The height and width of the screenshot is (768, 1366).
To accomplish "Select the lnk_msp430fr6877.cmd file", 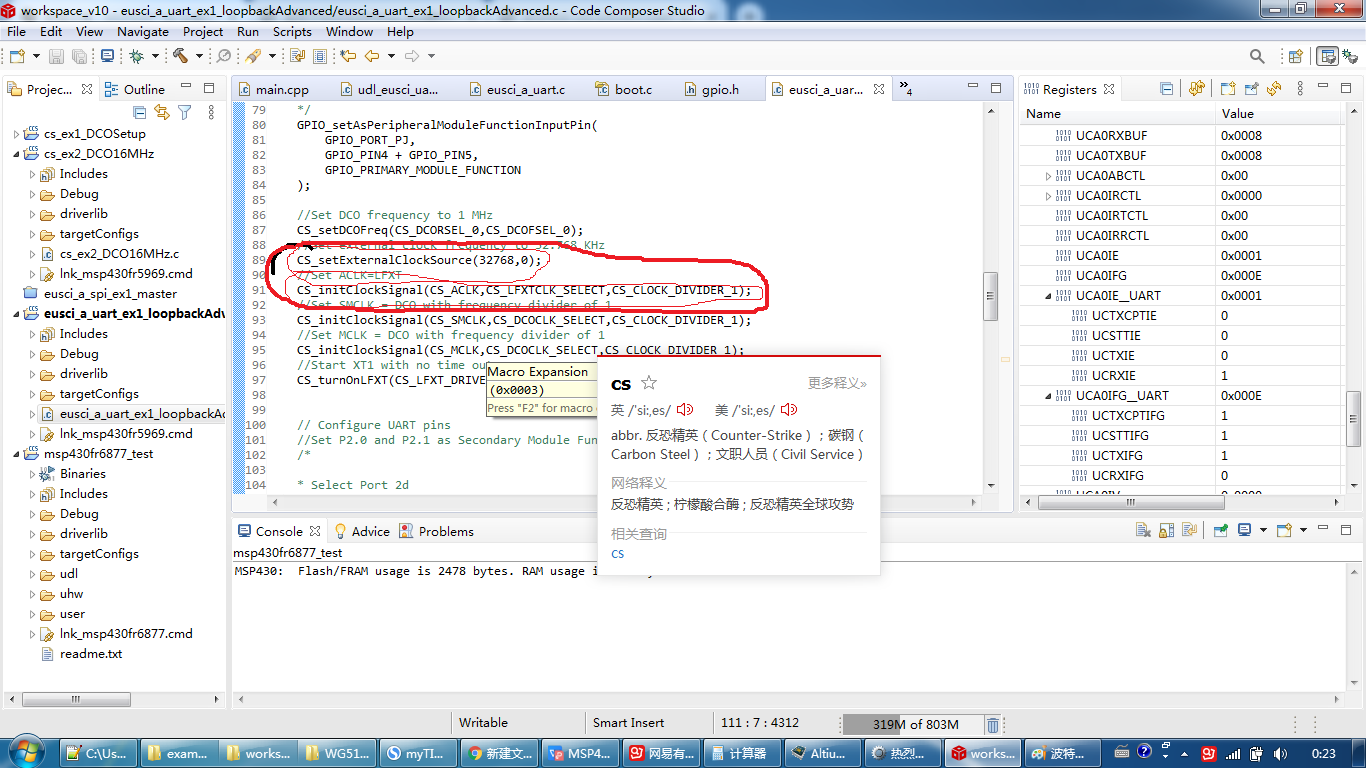I will pos(126,634).
